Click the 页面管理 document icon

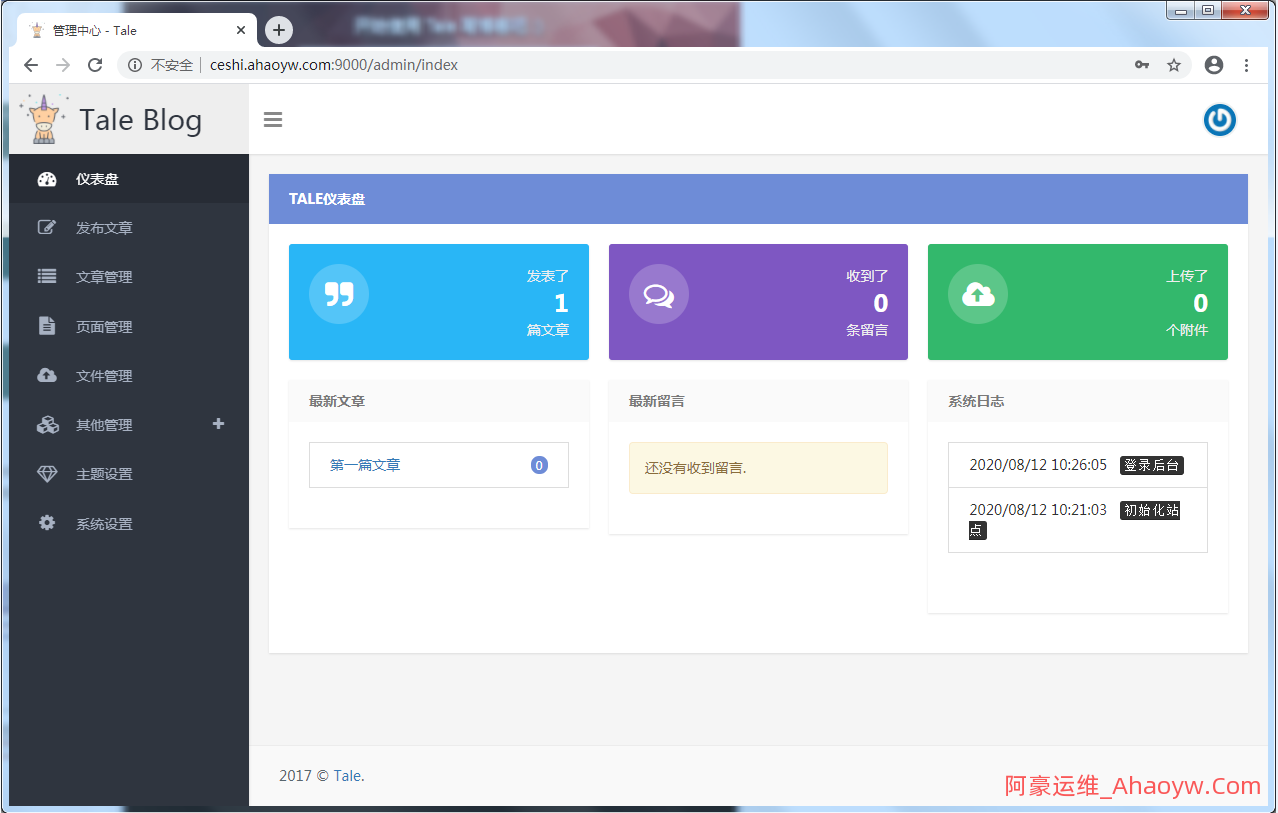click(47, 326)
